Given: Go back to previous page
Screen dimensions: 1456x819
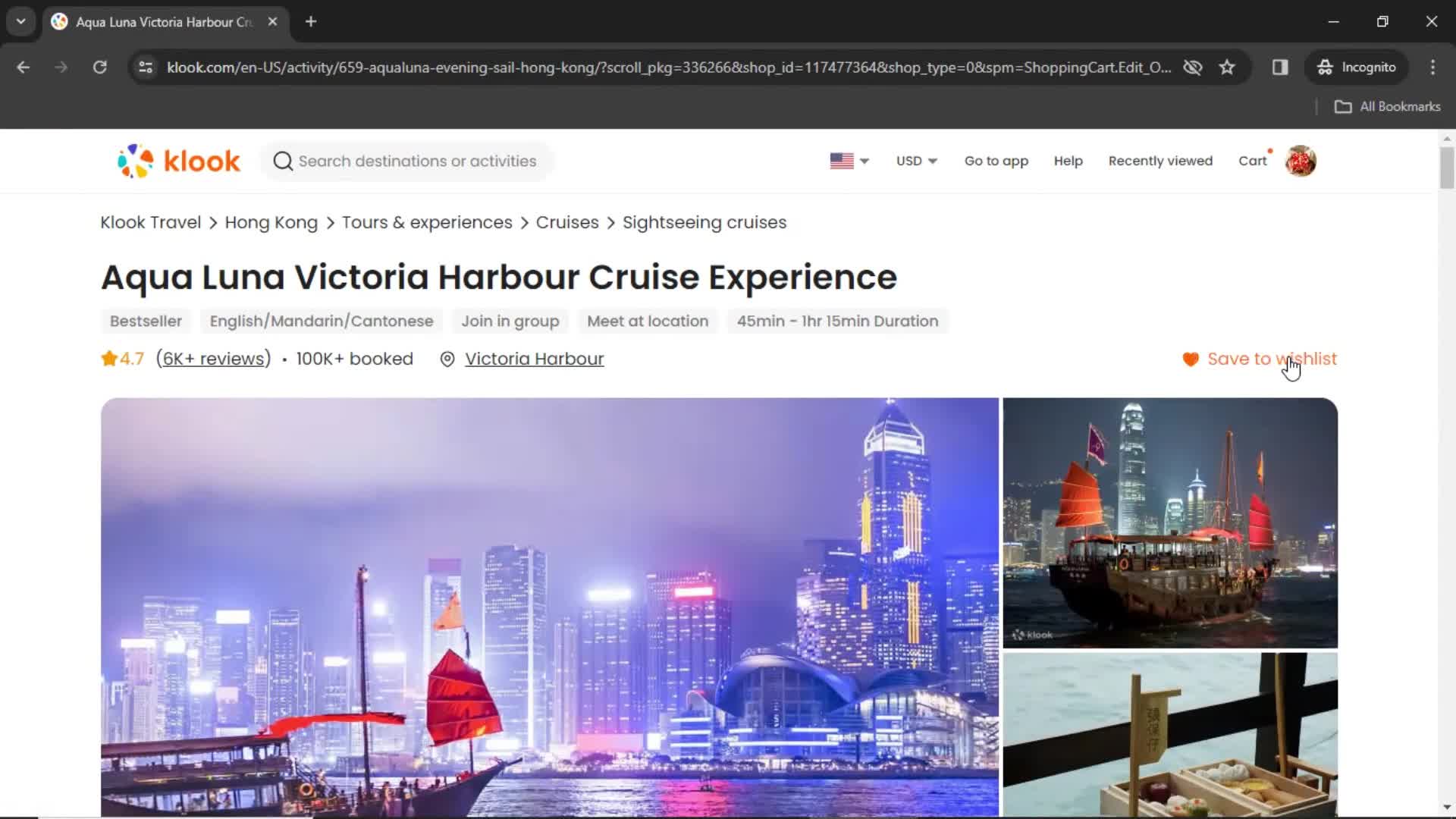Looking at the screenshot, I should (24, 67).
